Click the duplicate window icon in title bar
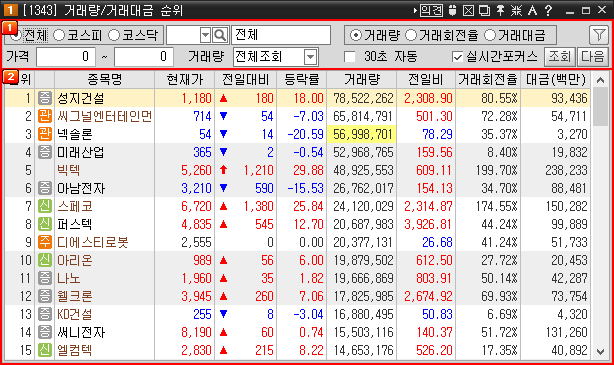614x365 pixels. click(484, 10)
